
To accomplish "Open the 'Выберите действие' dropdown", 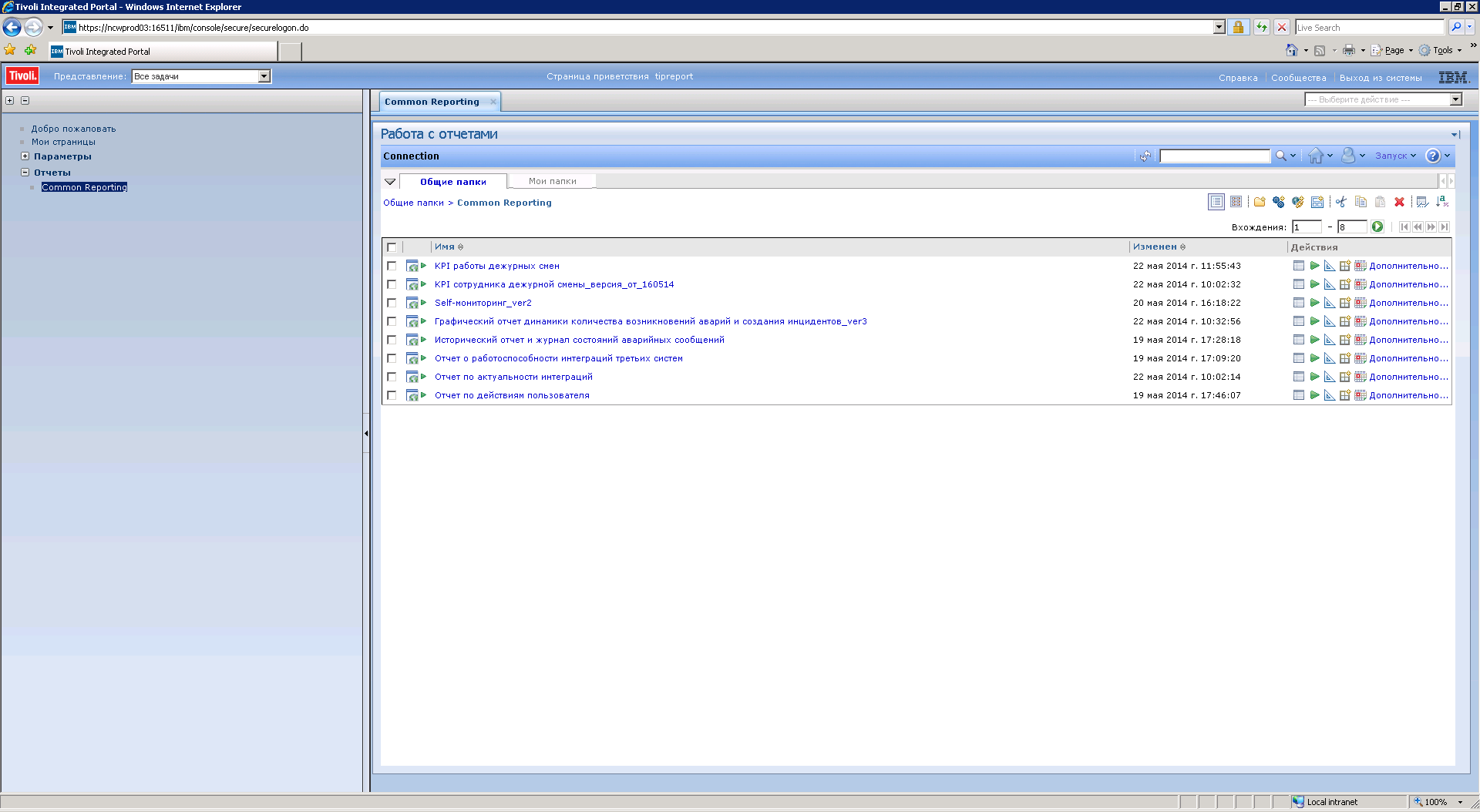I will coord(1383,99).
